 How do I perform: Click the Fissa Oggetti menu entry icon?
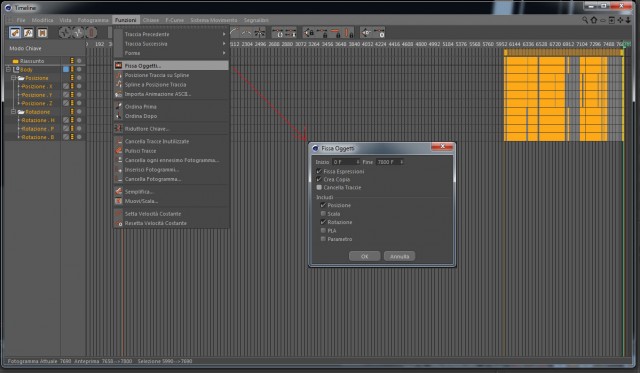coord(118,65)
